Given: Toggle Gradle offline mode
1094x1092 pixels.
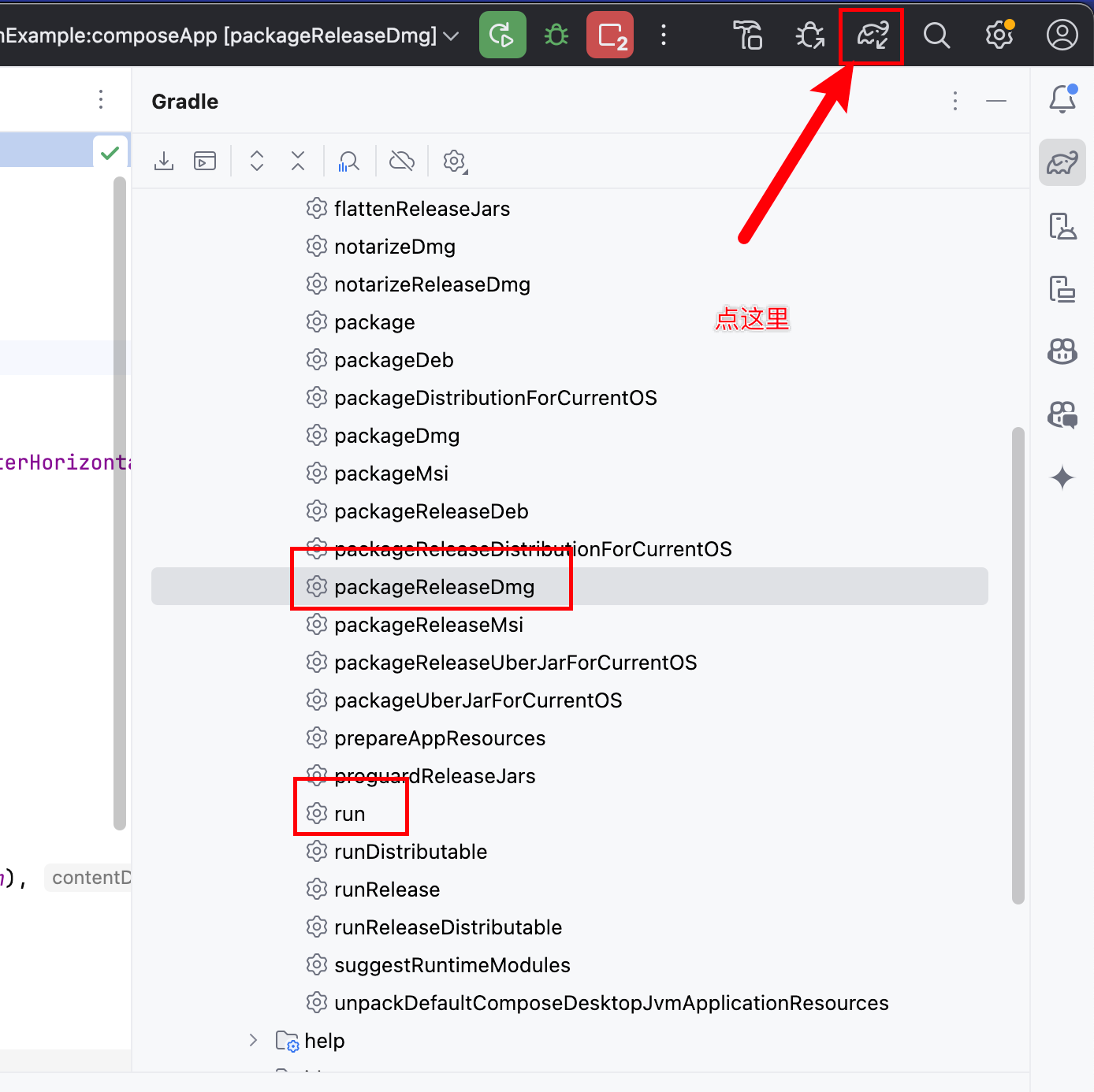Looking at the screenshot, I should tap(402, 161).
